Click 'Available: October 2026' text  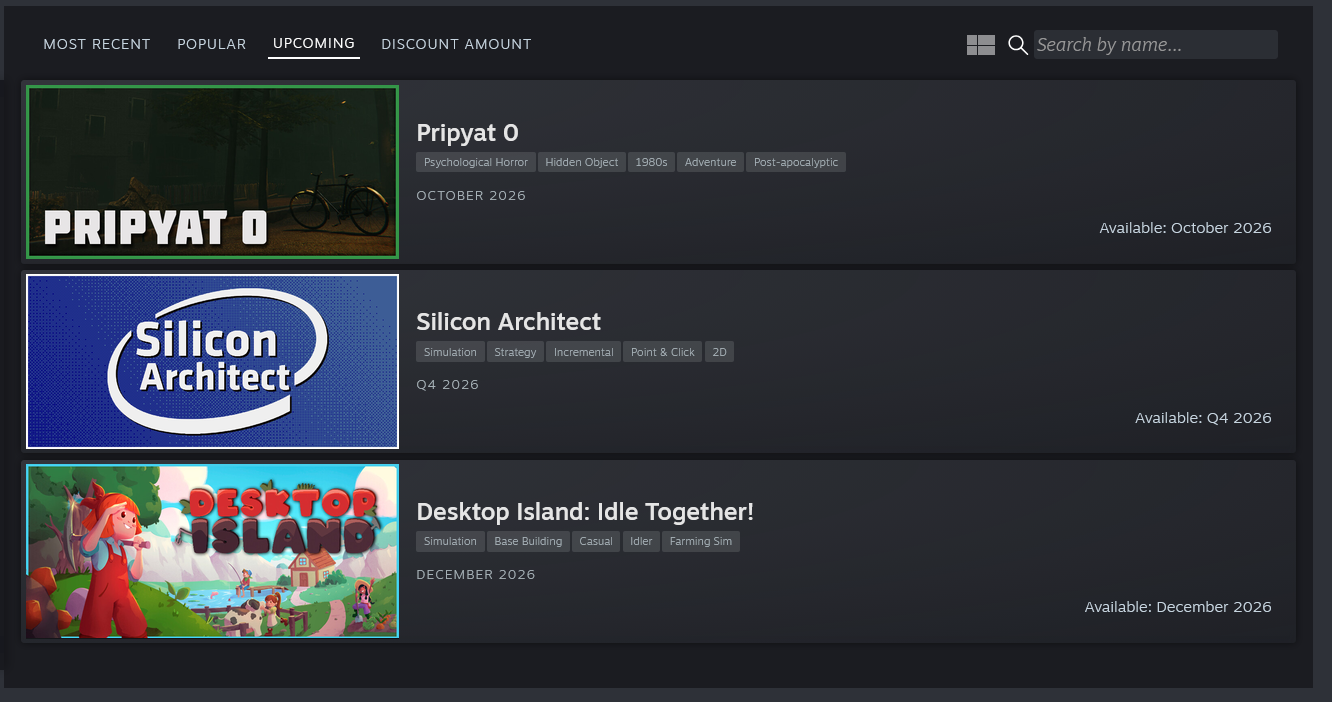(1185, 228)
